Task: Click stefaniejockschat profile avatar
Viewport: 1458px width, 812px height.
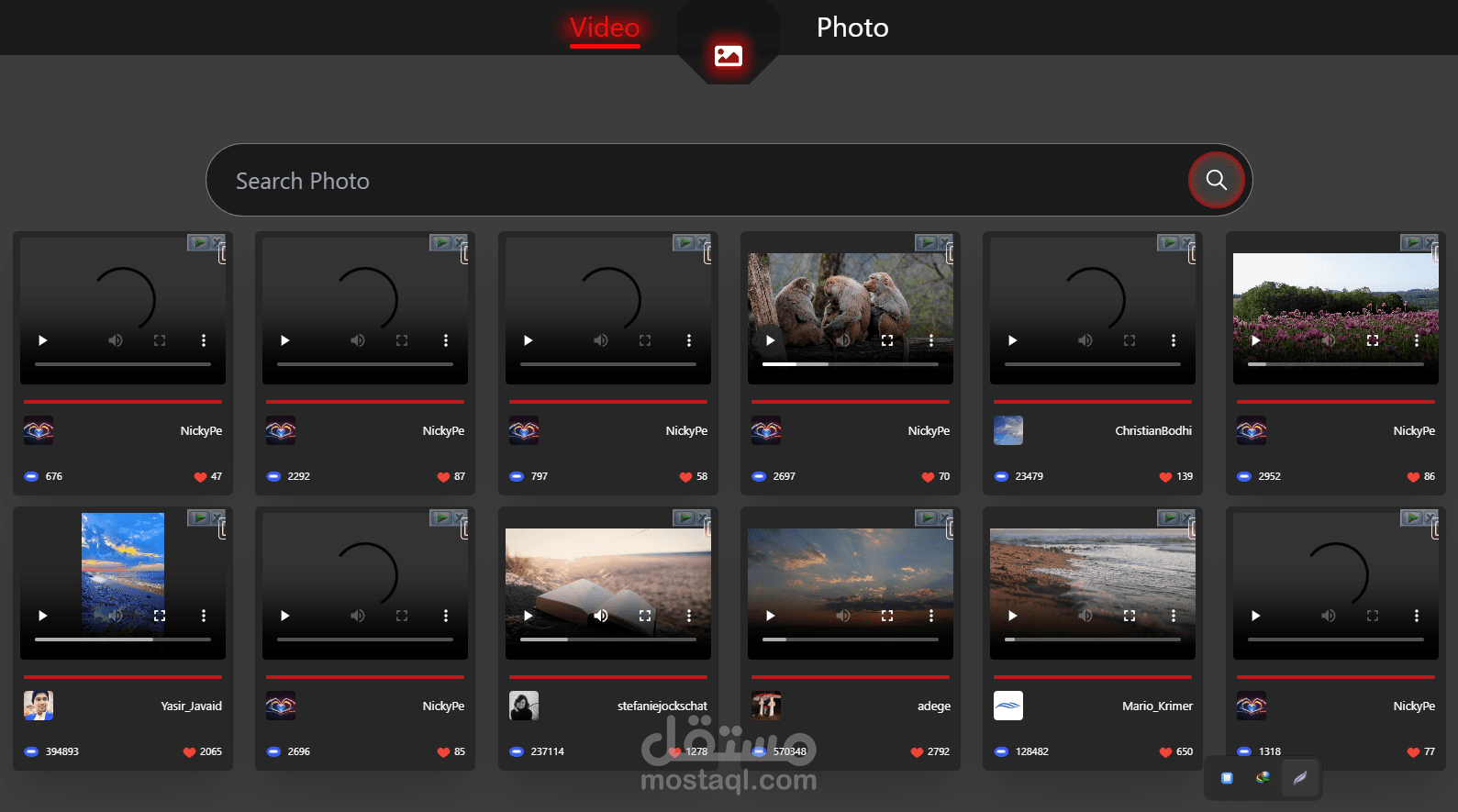Action: (524, 706)
